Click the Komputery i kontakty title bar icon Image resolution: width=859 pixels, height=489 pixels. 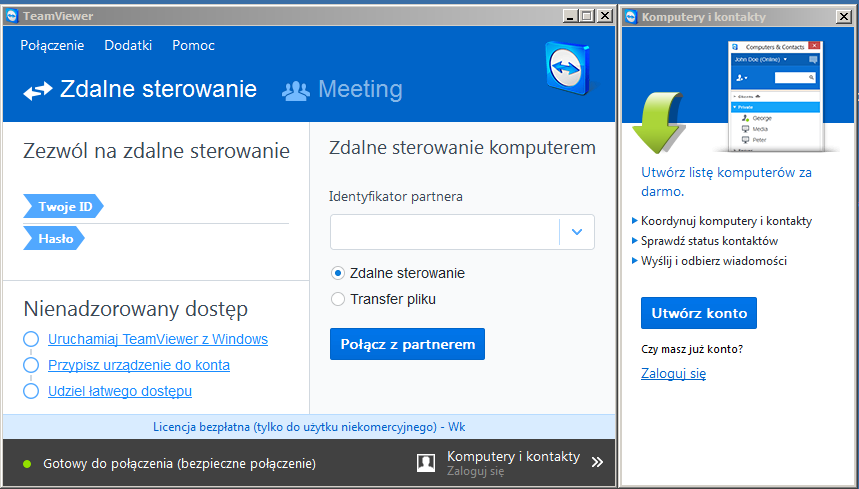coord(632,16)
